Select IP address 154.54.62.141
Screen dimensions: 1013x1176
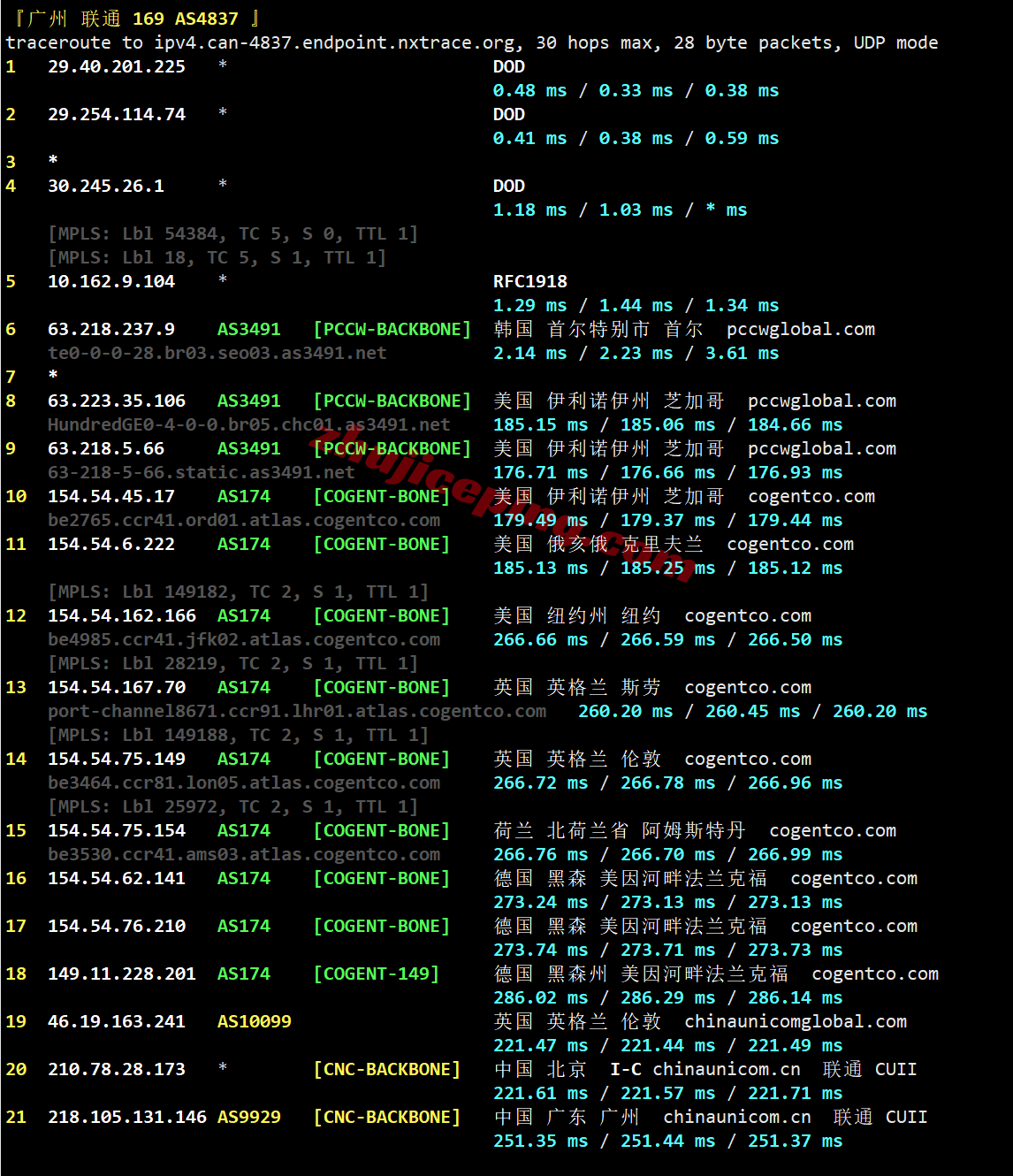pyautogui.click(x=117, y=878)
